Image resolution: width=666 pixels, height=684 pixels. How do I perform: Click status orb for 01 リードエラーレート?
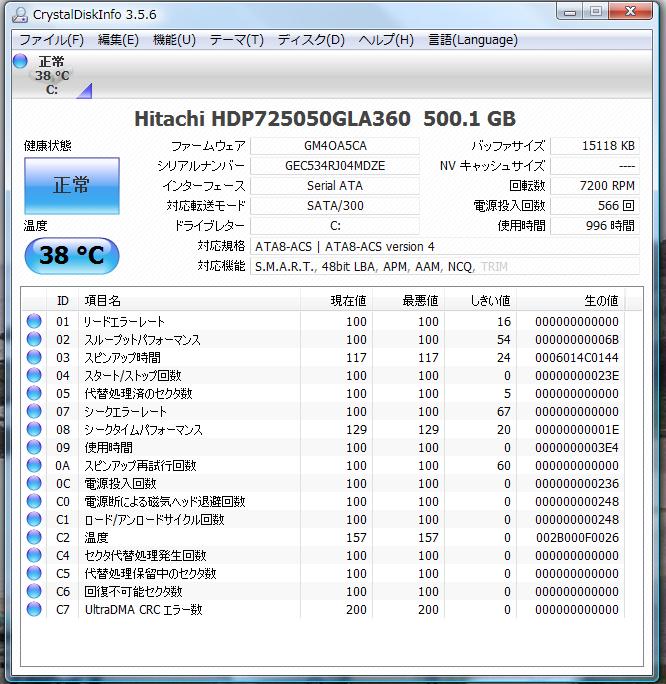click(34, 321)
